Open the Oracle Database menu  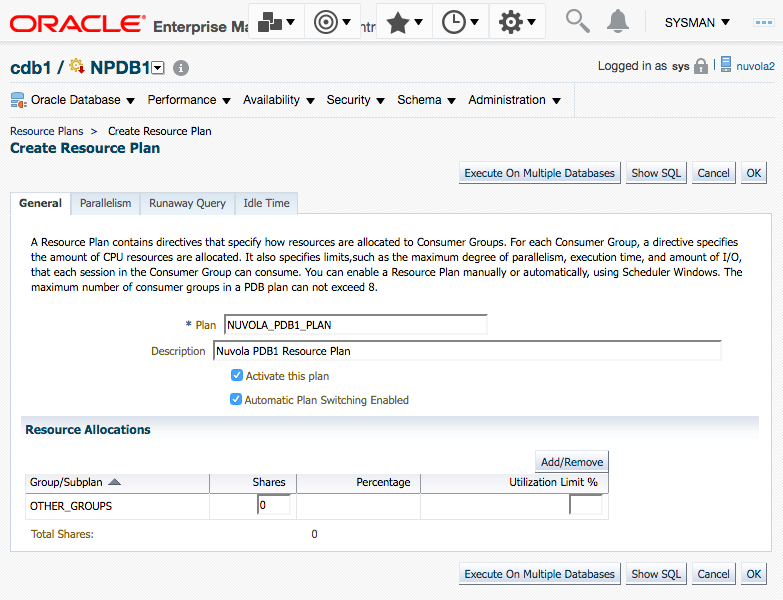[x=83, y=100]
